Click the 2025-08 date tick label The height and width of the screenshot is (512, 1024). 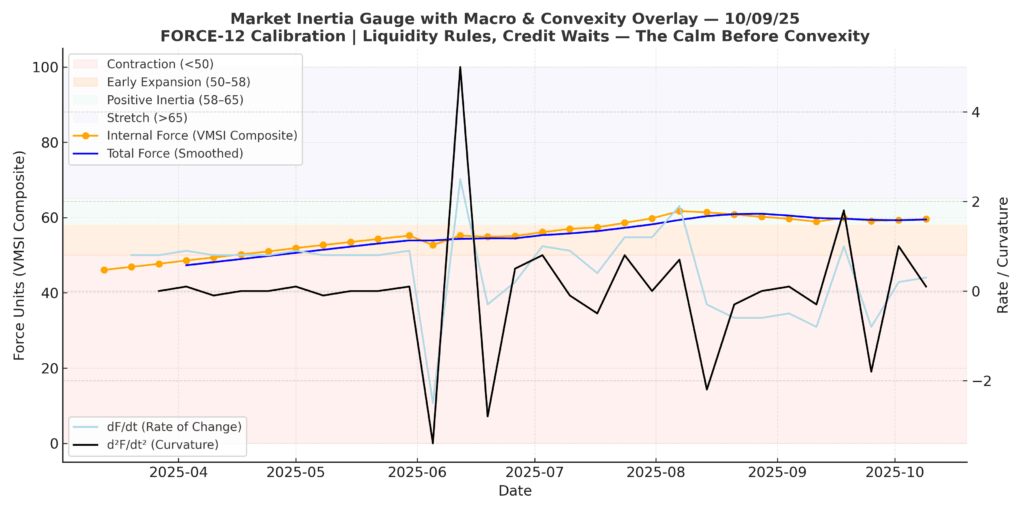656,470
